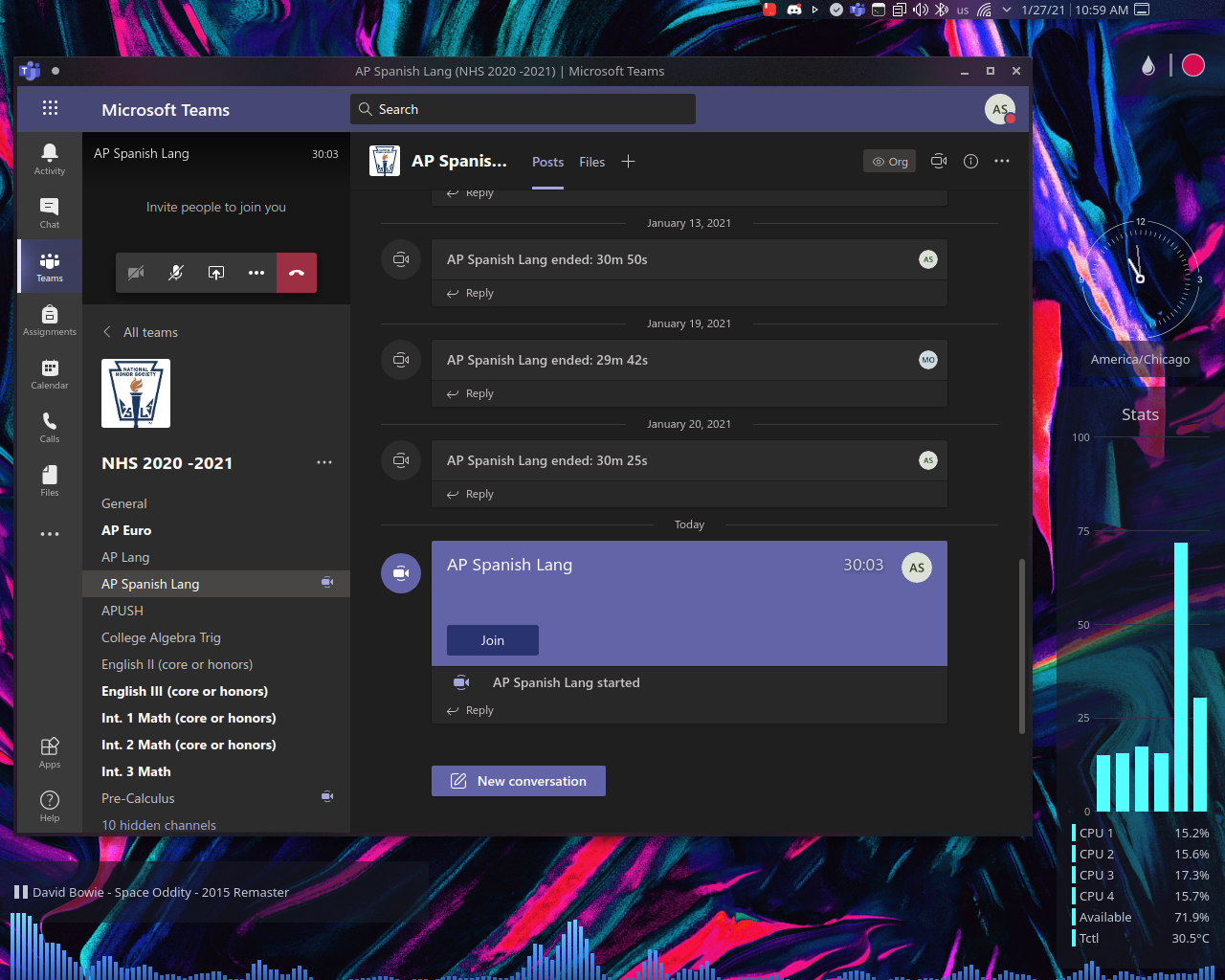Toggle microphone mute in the call
This screenshot has width=1225, height=980.
coord(176,273)
